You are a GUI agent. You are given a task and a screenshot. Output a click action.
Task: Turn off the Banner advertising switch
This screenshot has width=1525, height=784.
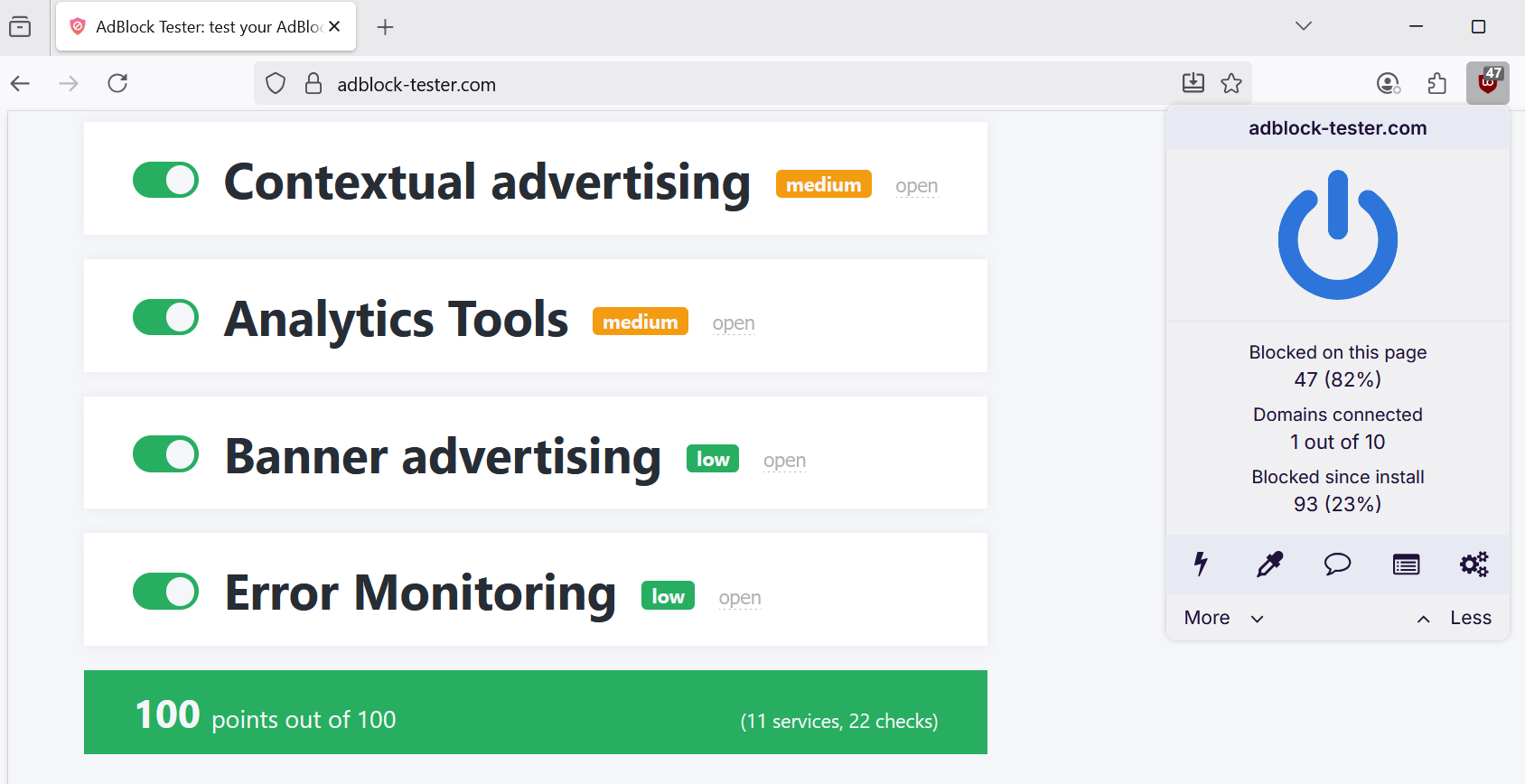coord(165,454)
